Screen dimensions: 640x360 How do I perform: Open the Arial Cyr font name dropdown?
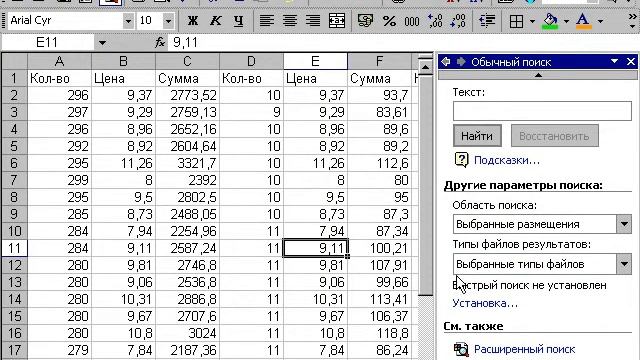(x=128, y=20)
